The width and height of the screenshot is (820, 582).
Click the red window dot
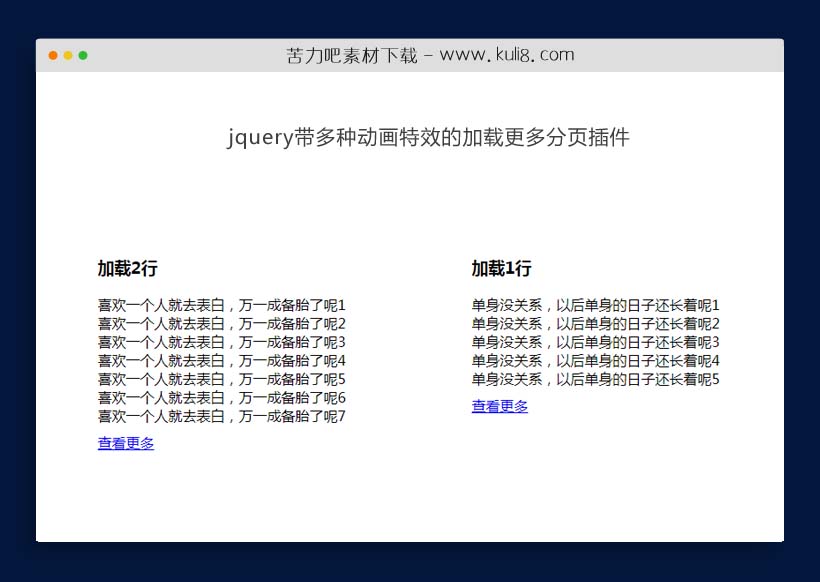coord(52,56)
